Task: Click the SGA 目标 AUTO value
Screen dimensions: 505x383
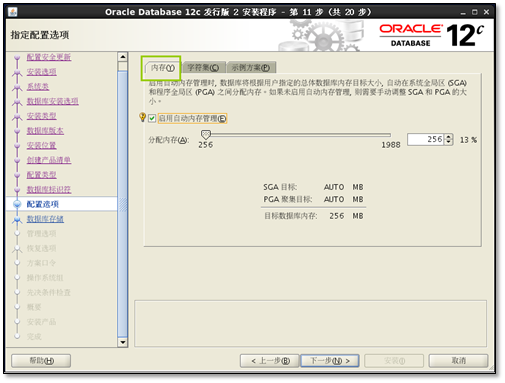Action: 334,187
